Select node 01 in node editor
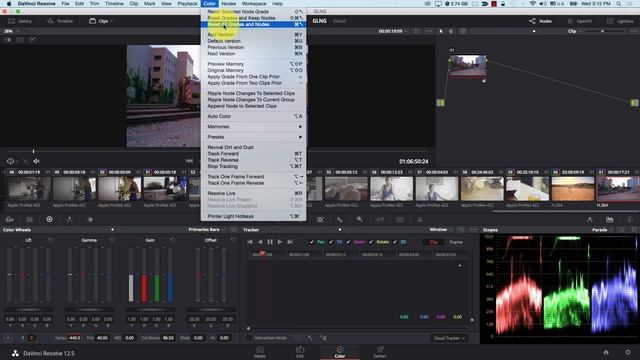Screen dimensions: 640x360 pos(468,66)
